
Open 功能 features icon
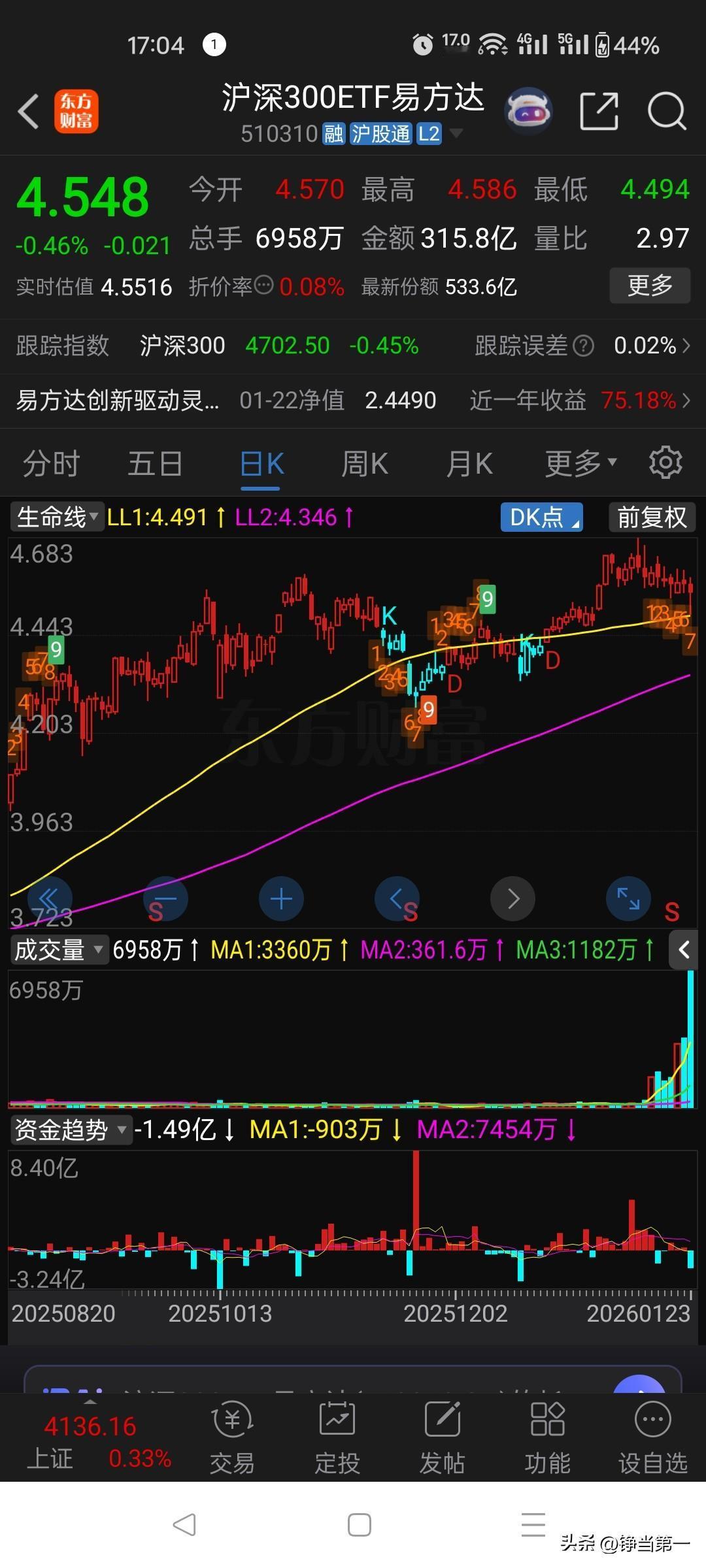[x=547, y=1438]
